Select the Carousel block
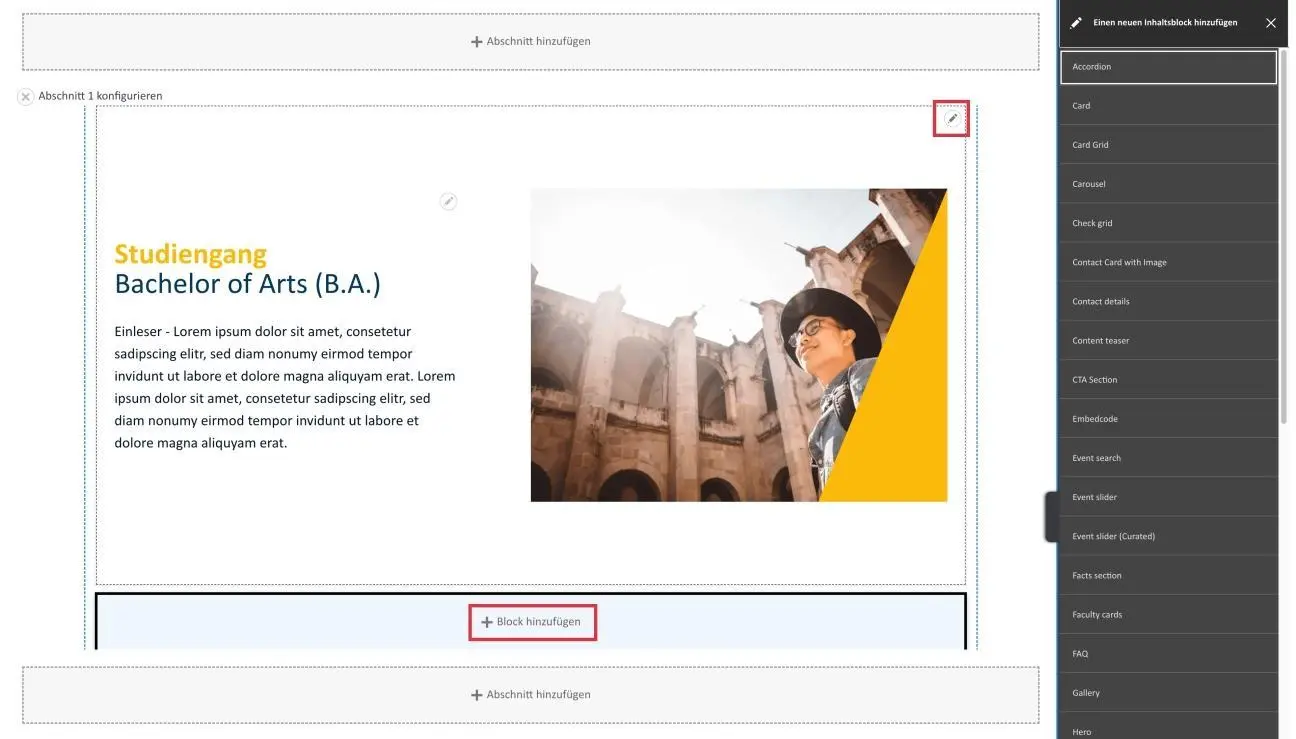 click(1167, 184)
